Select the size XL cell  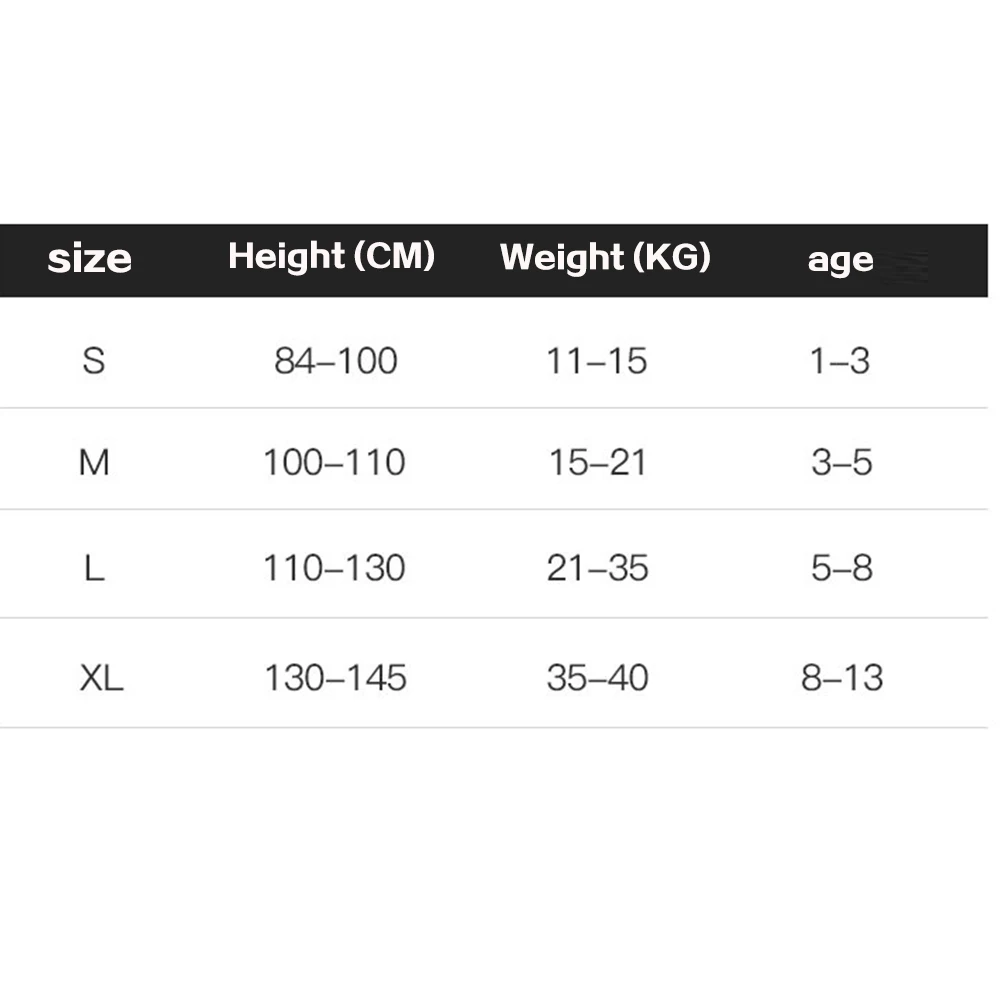101,678
